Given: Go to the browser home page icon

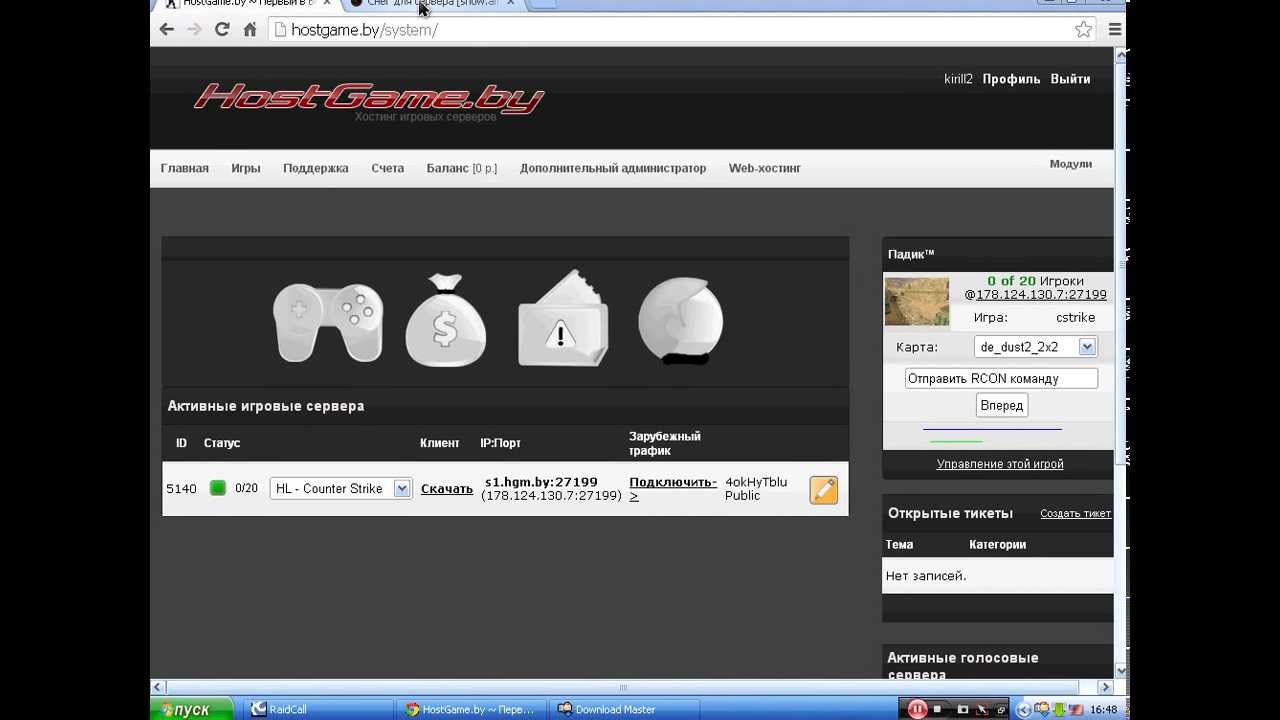Looking at the screenshot, I should [x=250, y=30].
